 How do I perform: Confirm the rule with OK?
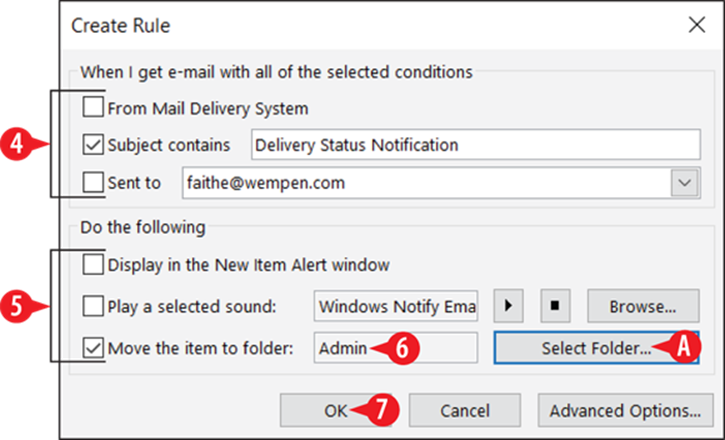pos(335,410)
